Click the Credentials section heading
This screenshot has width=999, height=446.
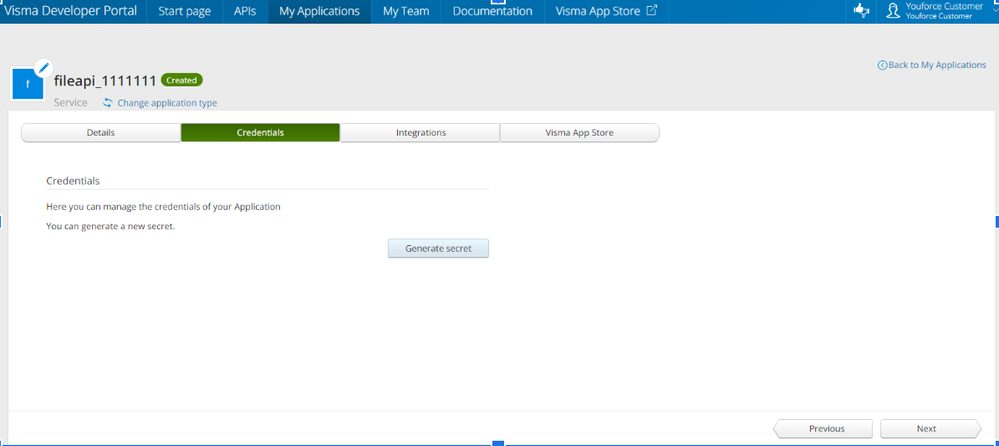[x=73, y=181]
